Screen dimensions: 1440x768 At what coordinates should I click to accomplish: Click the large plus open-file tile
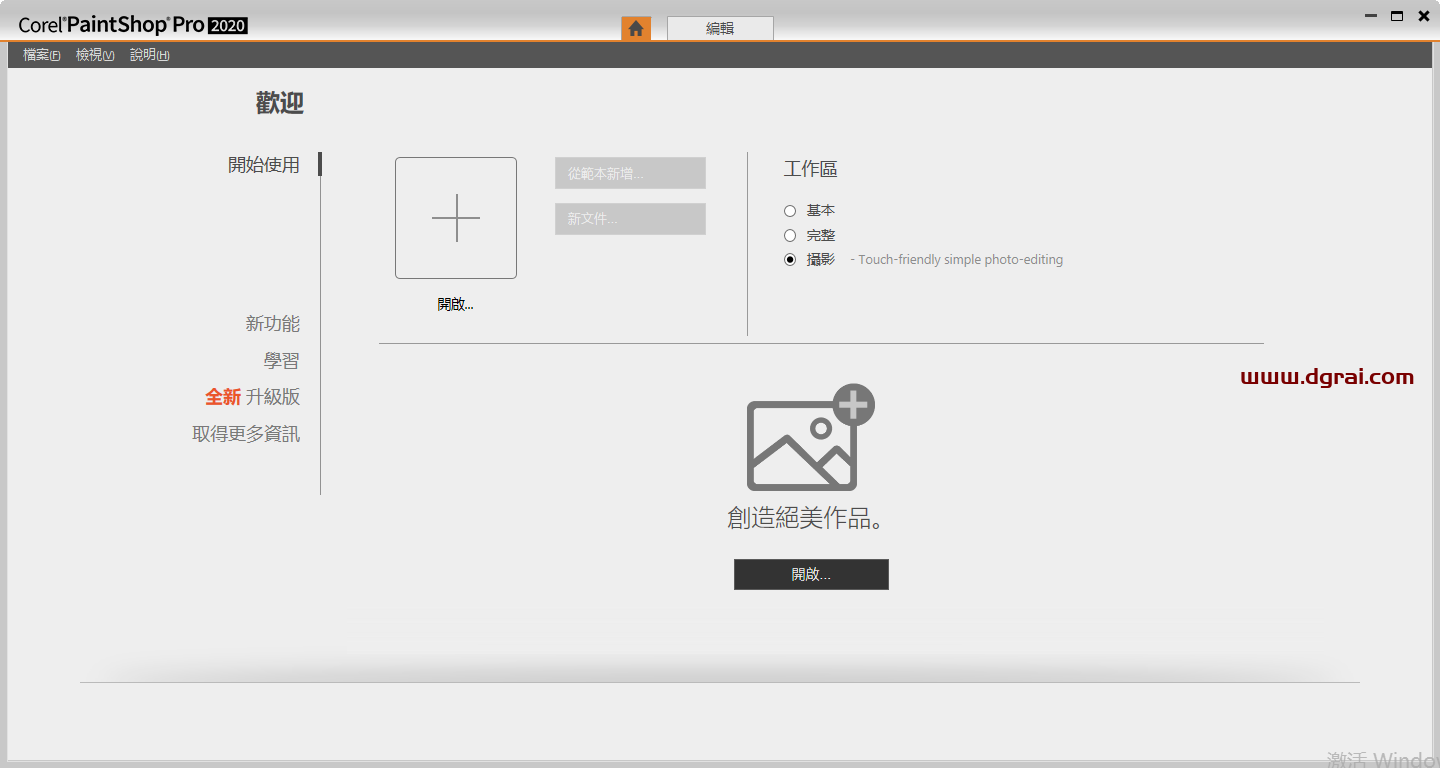tap(456, 218)
